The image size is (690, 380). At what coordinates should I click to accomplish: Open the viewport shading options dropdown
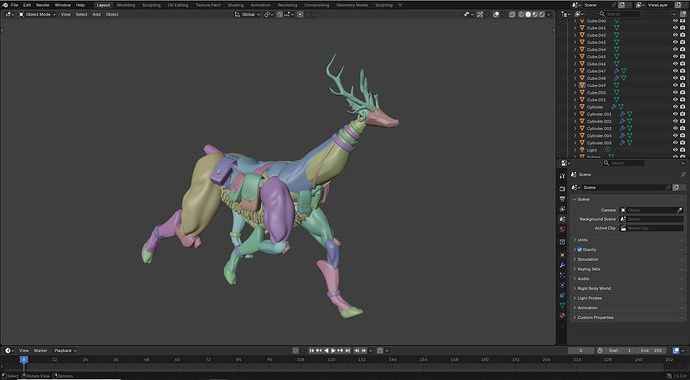pyautogui.click(x=549, y=14)
